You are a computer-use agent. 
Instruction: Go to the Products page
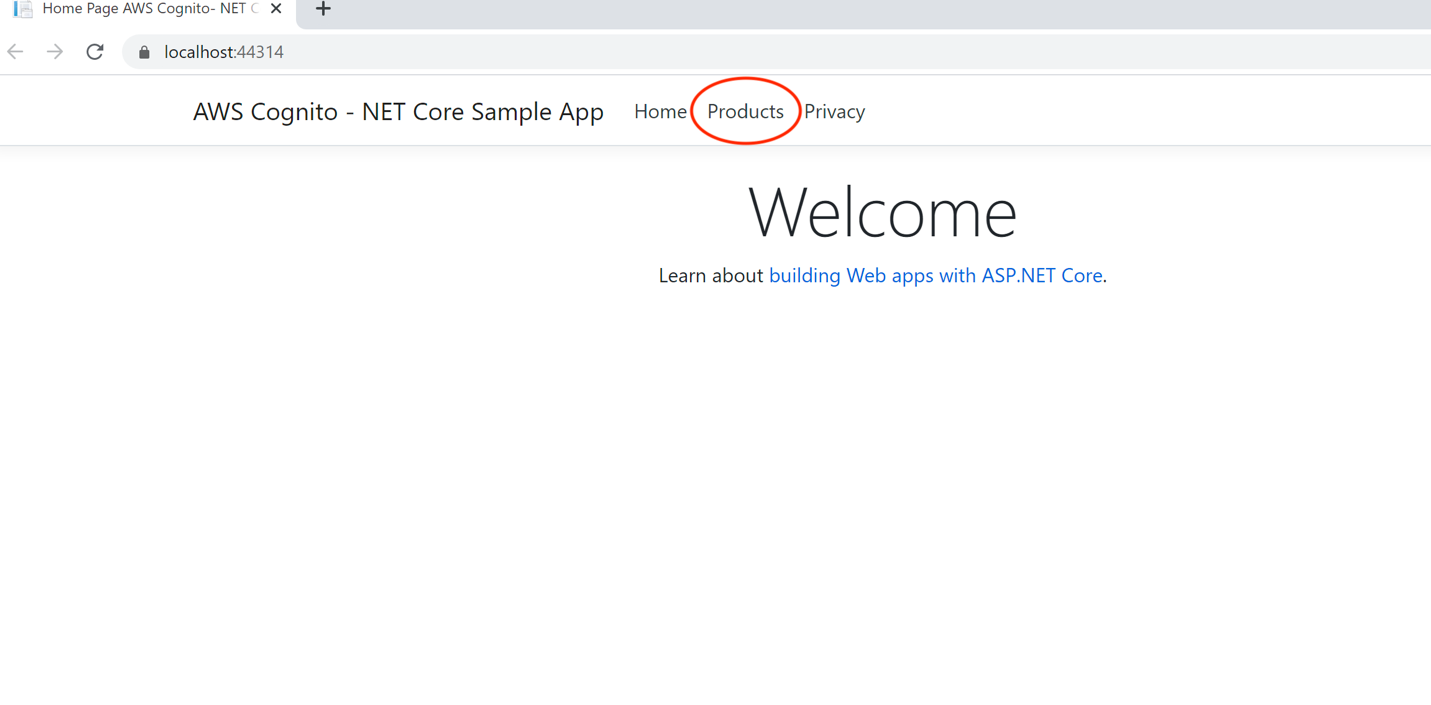[745, 111]
